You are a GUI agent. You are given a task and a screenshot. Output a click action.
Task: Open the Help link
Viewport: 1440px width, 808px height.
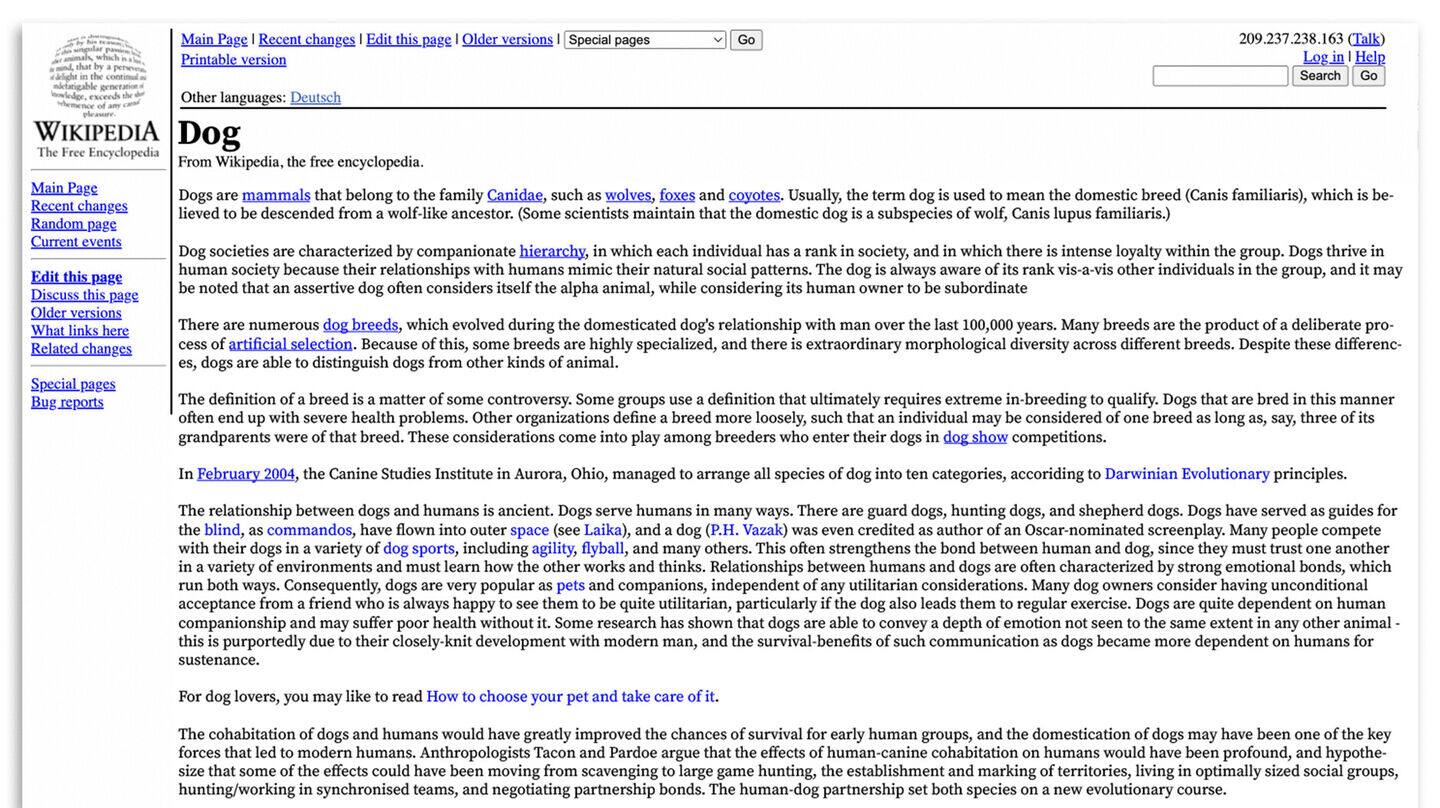click(1369, 57)
